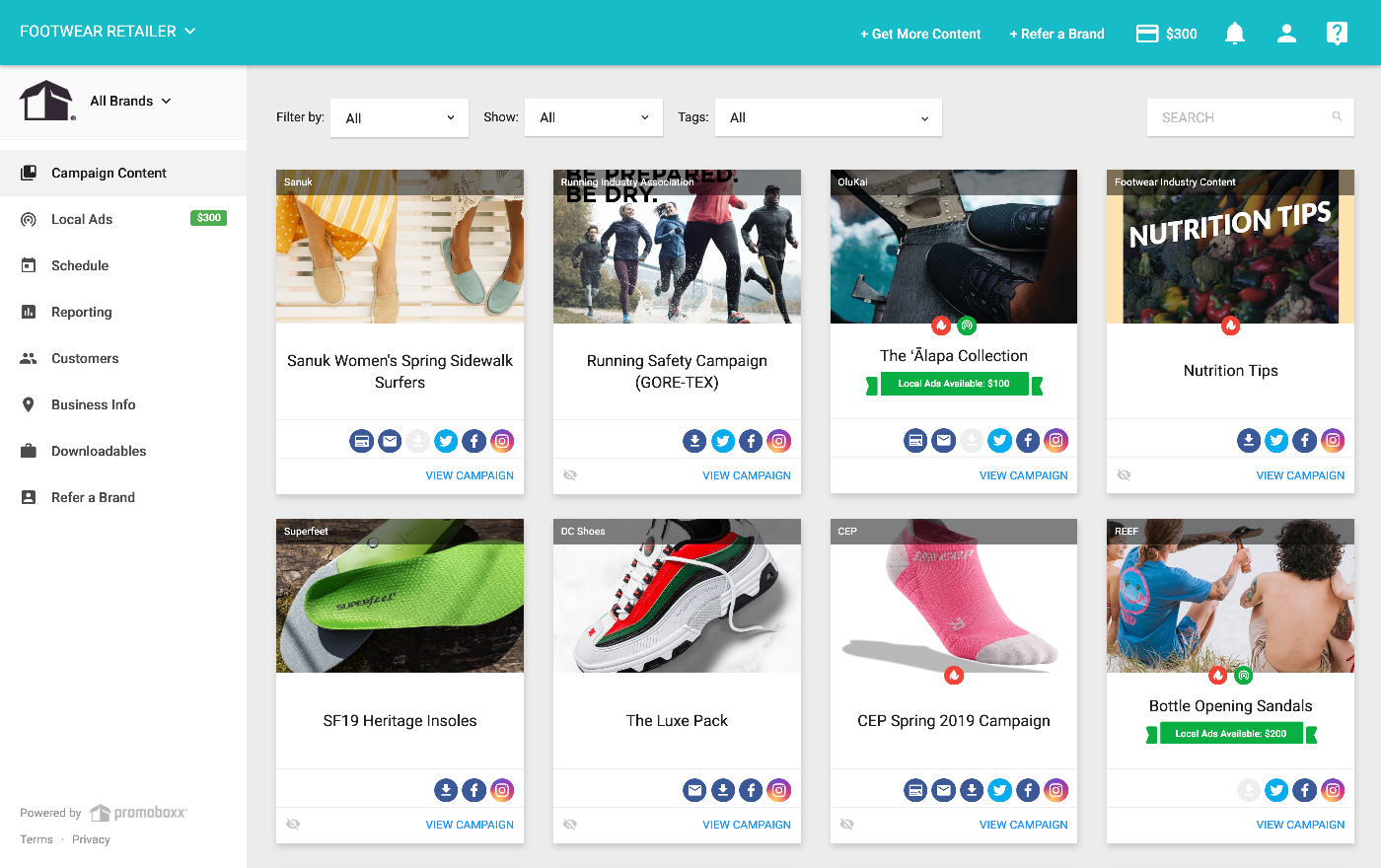Click the flame badge on Nutrition Tips card
Image resolution: width=1381 pixels, height=868 pixels.
[x=1230, y=325]
